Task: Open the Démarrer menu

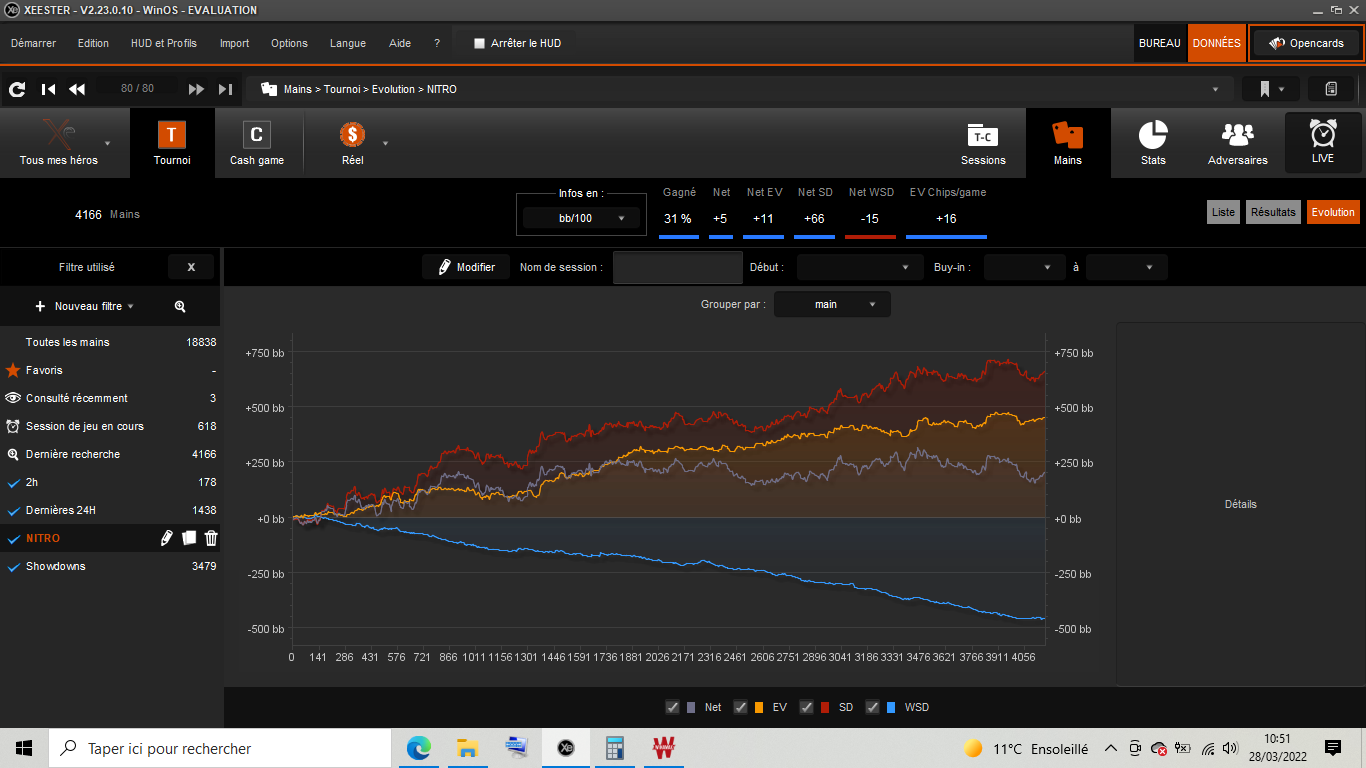Action: click(x=33, y=43)
